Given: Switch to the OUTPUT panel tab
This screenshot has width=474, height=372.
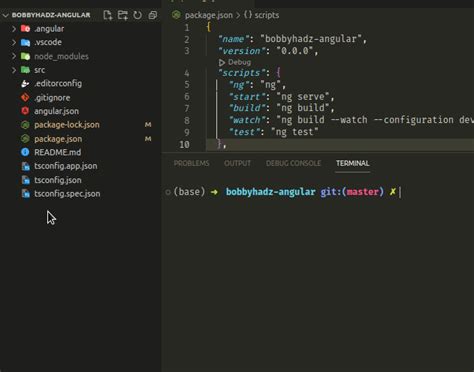Looking at the screenshot, I should click(x=237, y=163).
